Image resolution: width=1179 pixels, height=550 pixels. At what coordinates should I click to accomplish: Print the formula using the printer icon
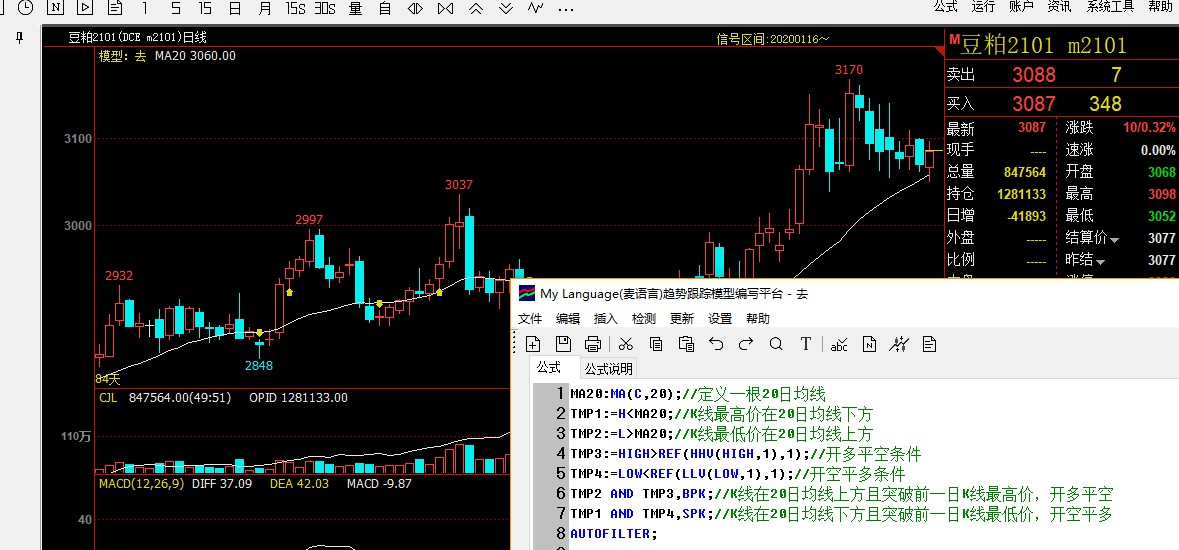pos(593,344)
